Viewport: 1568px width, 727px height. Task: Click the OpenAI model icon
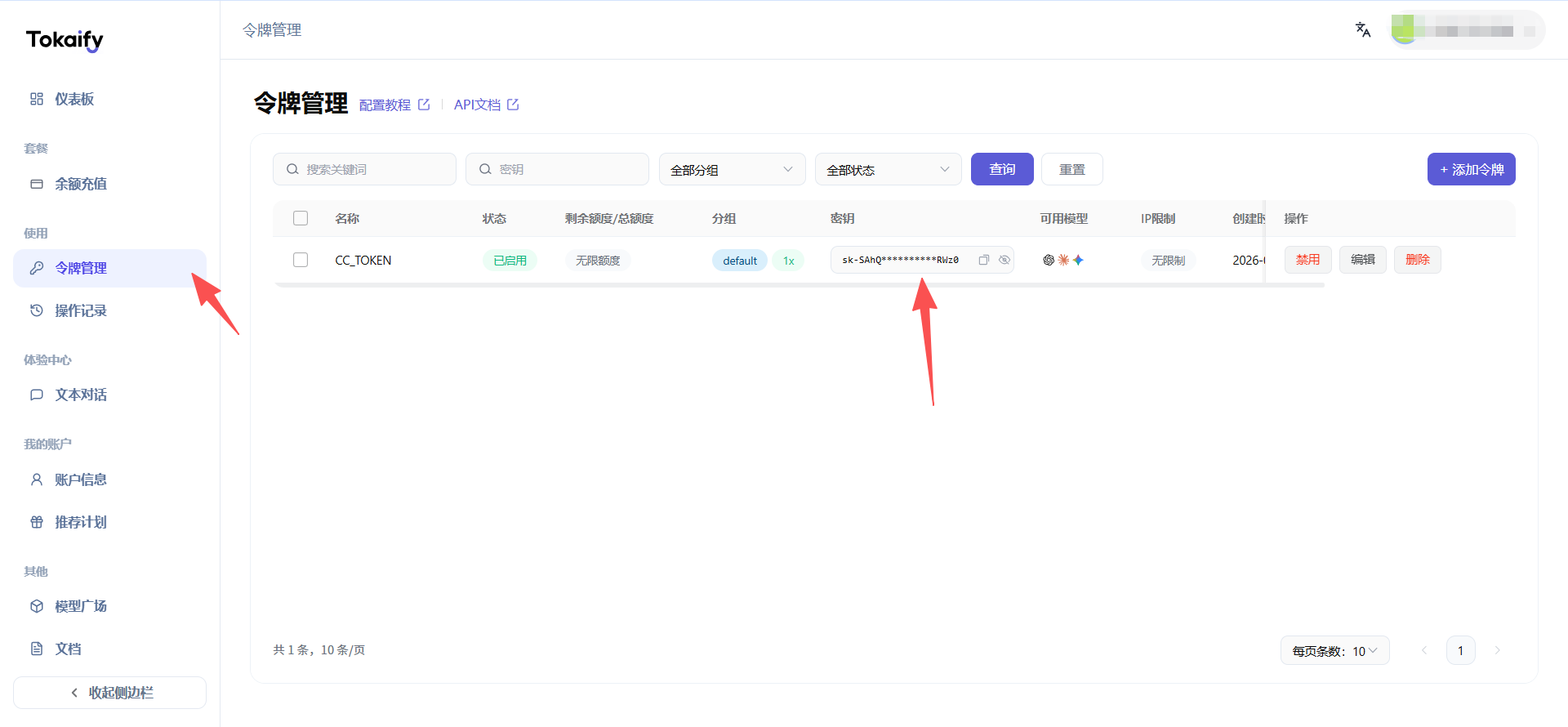point(1049,260)
